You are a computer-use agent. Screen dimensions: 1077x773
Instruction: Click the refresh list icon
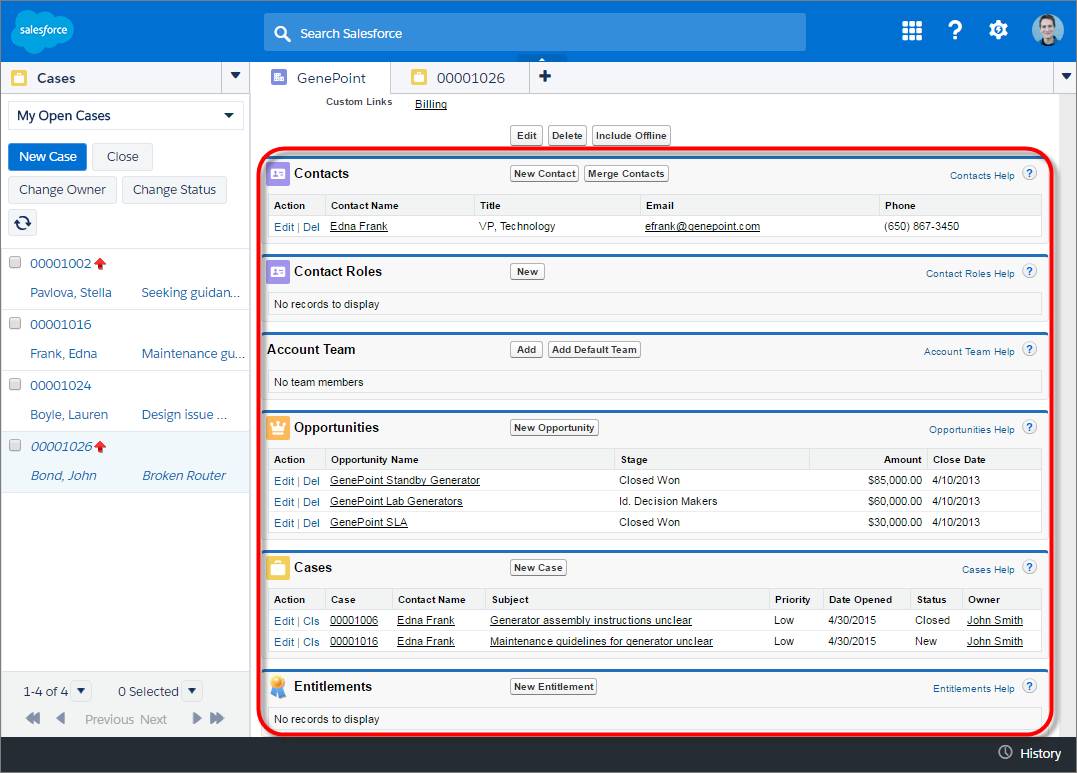pos(23,223)
